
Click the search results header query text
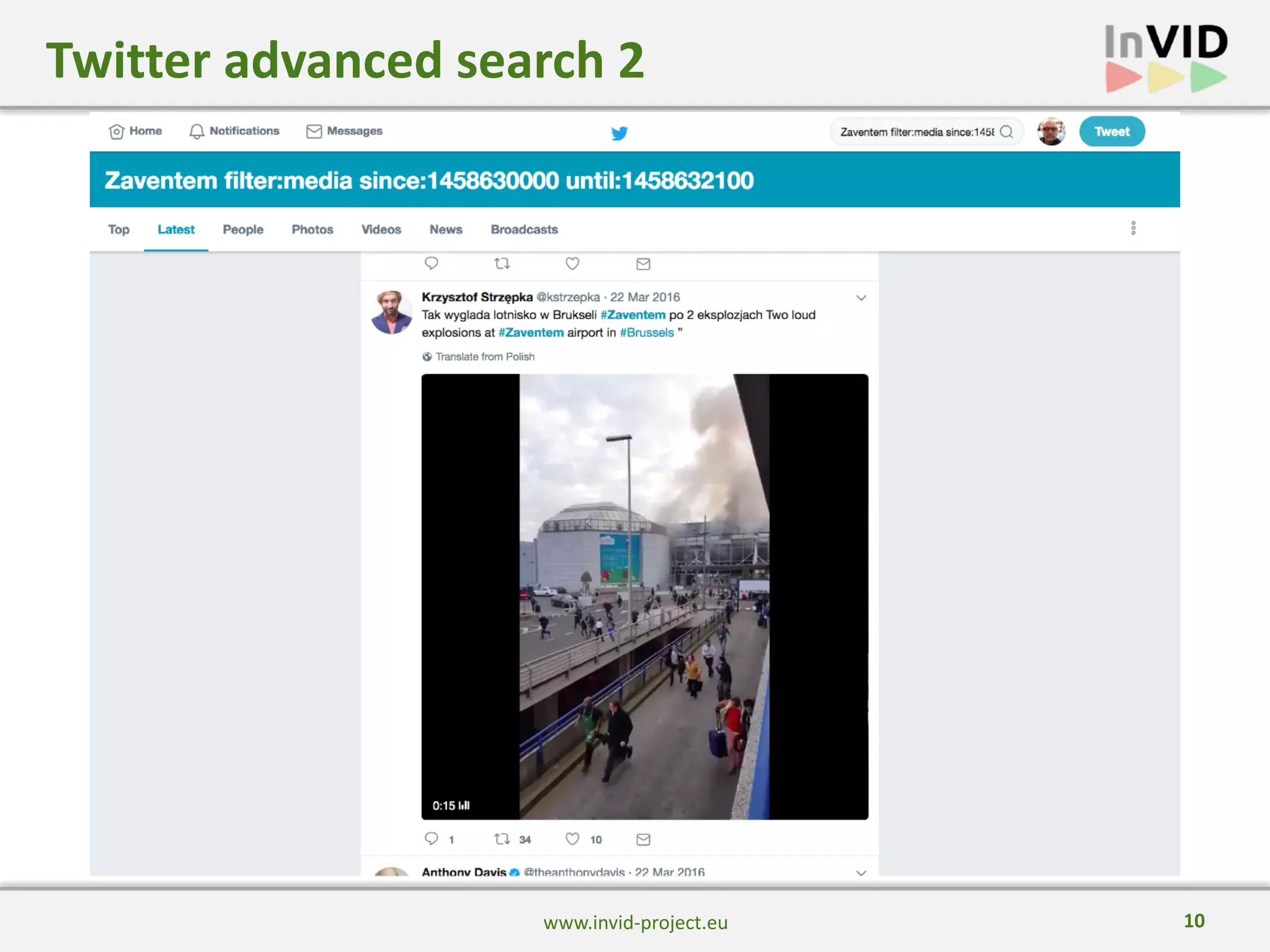click(x=429, y=180)
